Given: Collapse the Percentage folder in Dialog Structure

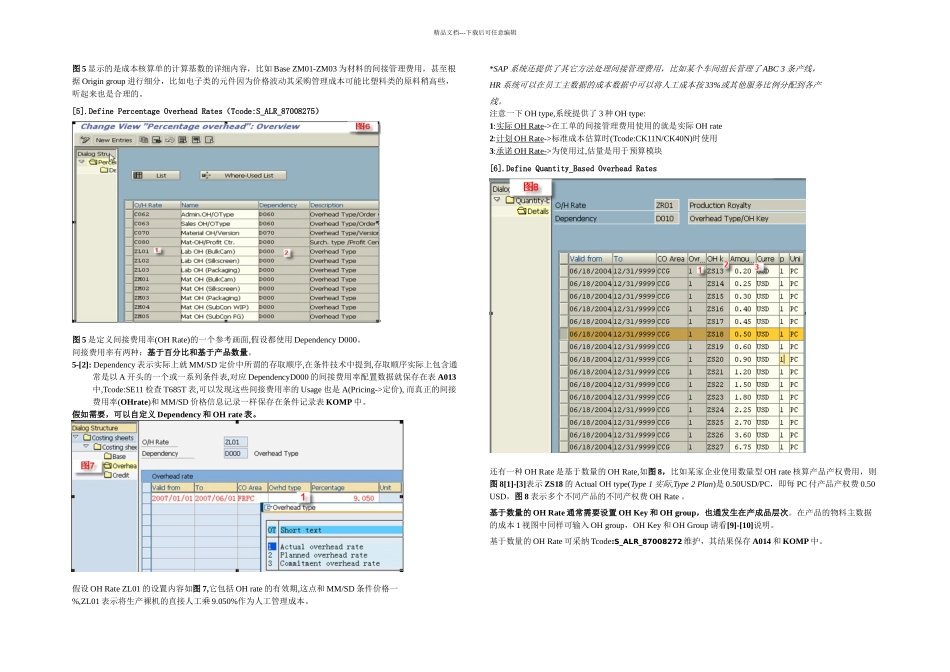Looking at the screenshot, I should pos(81,162).
